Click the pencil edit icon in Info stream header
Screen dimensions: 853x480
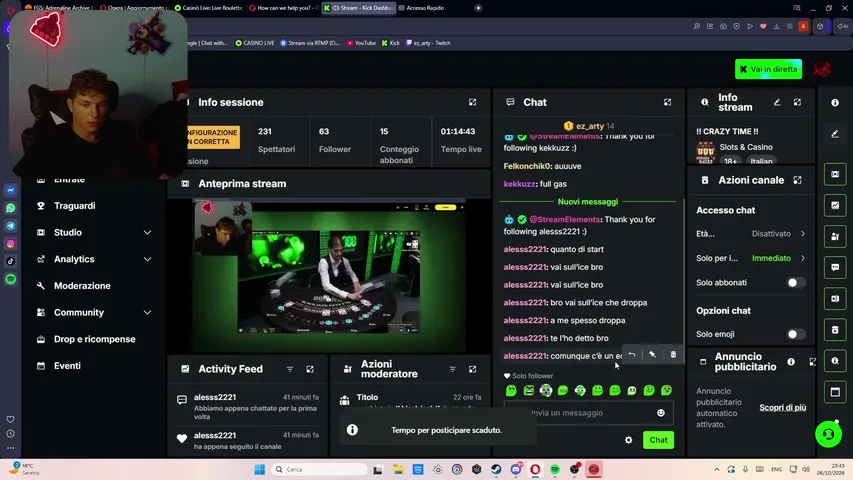coord(777,102)
